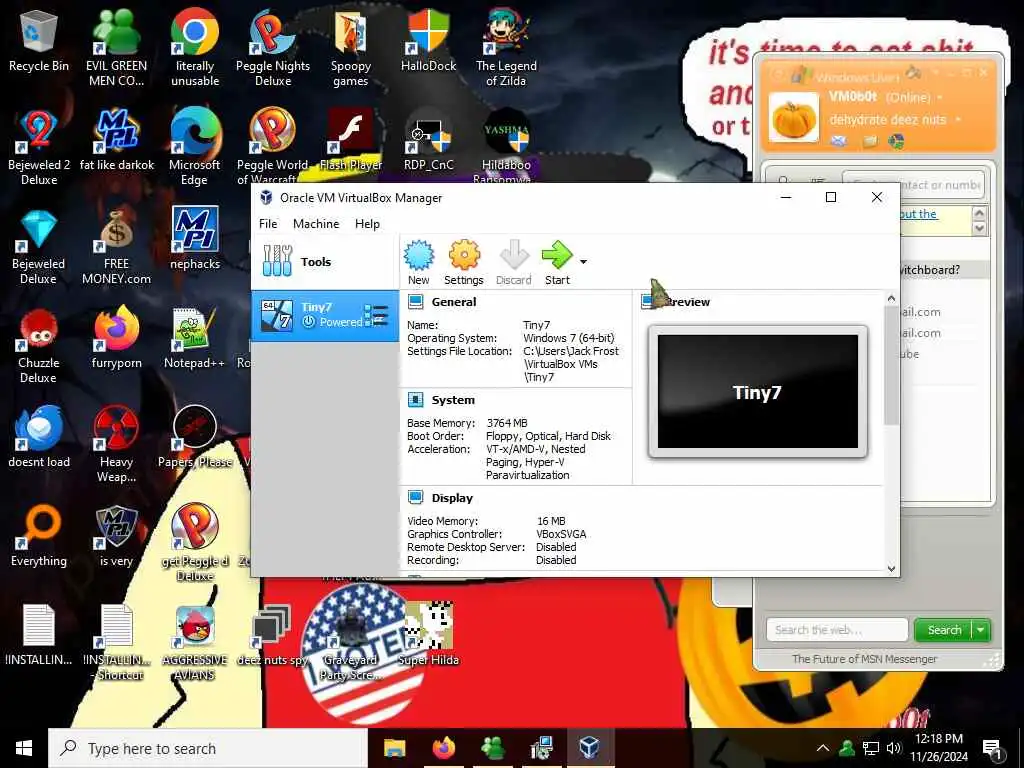The width and height of the screenshot is (1024, 768).
Task: Click the Discard toolbar icon
Action: click(513, 263)
